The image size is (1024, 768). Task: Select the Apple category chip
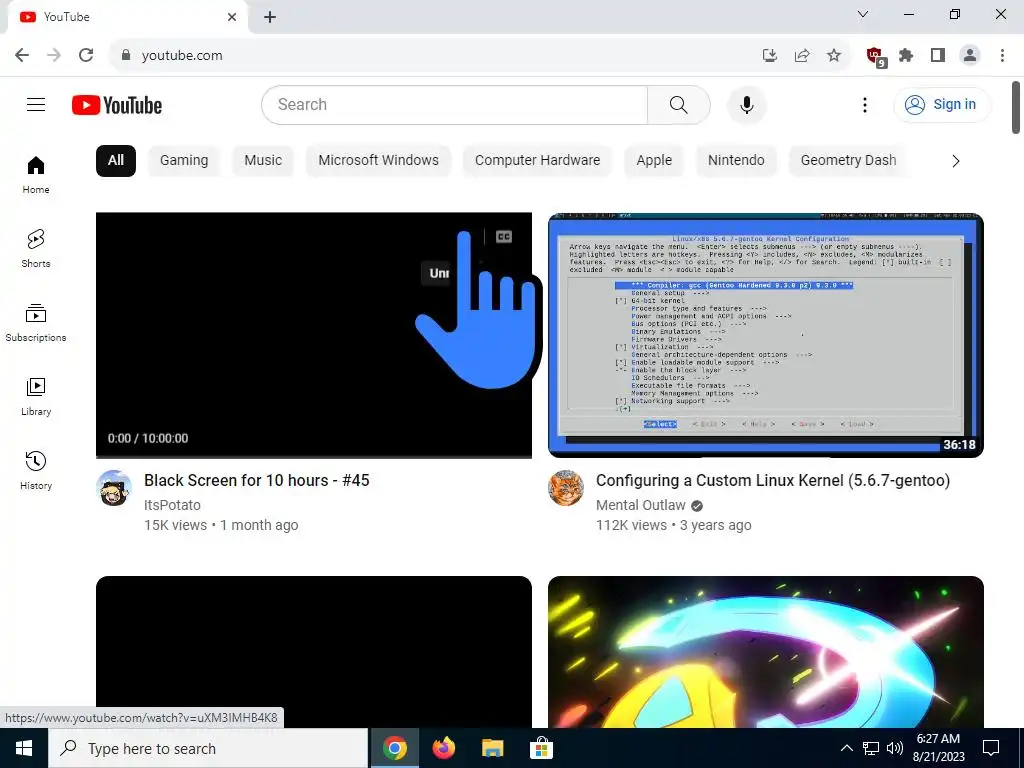[654, 161]
